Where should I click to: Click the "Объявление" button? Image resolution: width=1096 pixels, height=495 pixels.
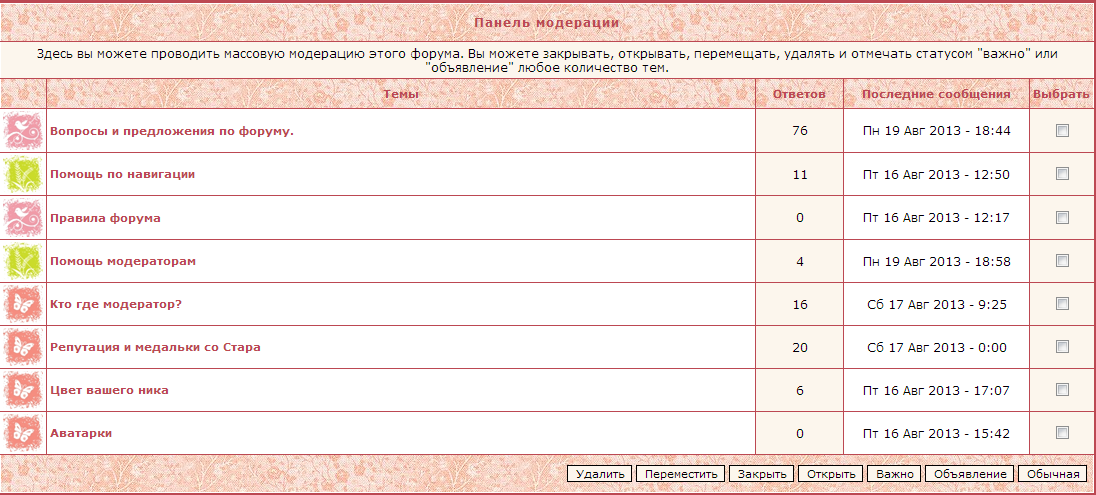[969, 474]
